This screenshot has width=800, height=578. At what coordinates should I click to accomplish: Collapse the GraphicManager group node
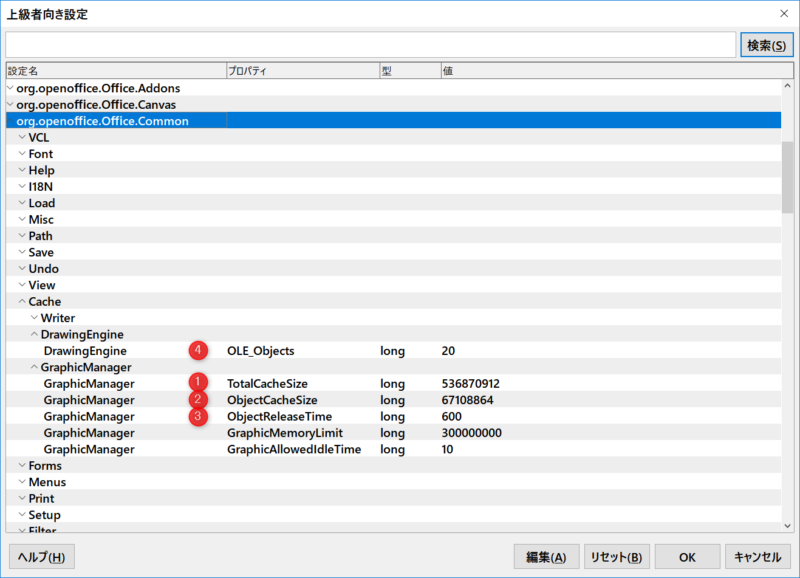click(x=33, y=367)
